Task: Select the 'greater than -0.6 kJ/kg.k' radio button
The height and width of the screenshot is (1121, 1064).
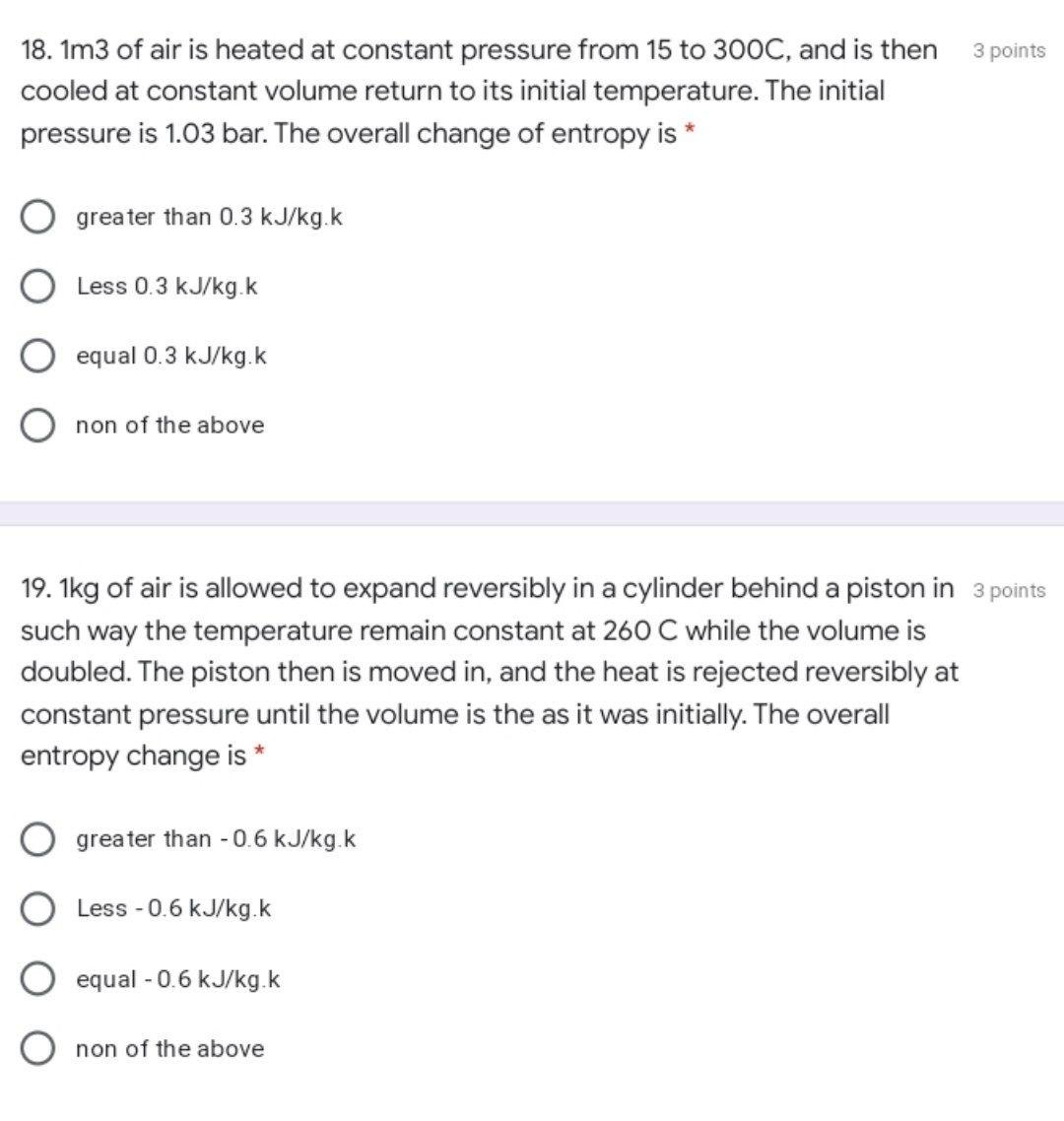Action: pos(37,838)
